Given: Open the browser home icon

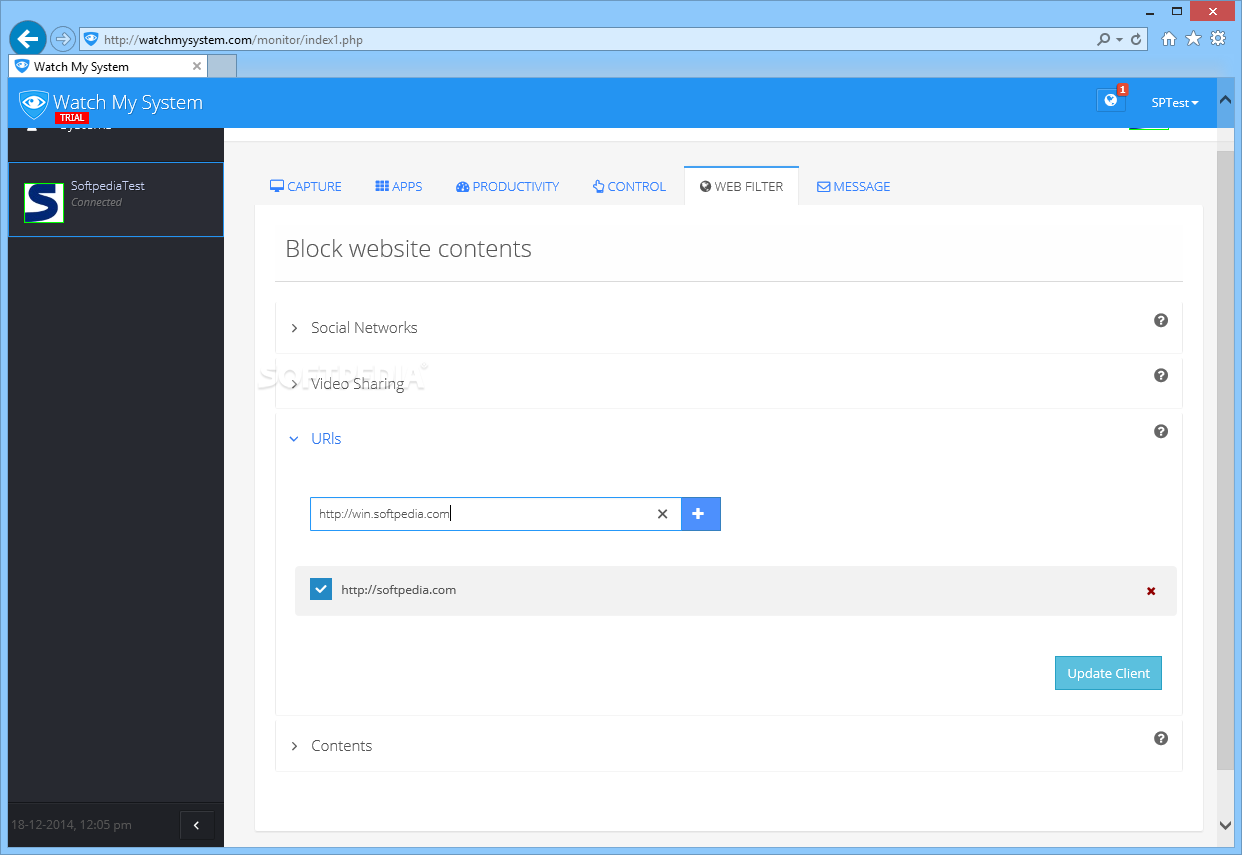Looking at the screenshot, I should point(1169,39).
